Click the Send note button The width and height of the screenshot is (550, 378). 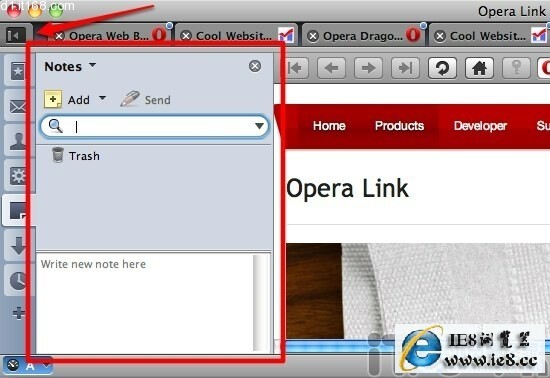[x=145, y=100]
